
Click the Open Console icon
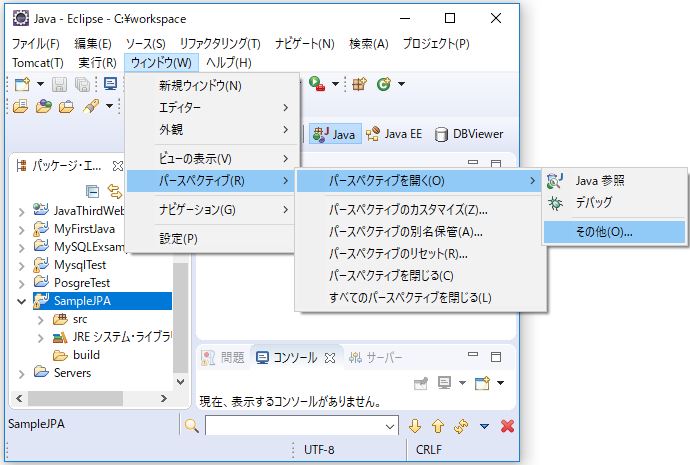pyautogui.click(x=482, y=382)
